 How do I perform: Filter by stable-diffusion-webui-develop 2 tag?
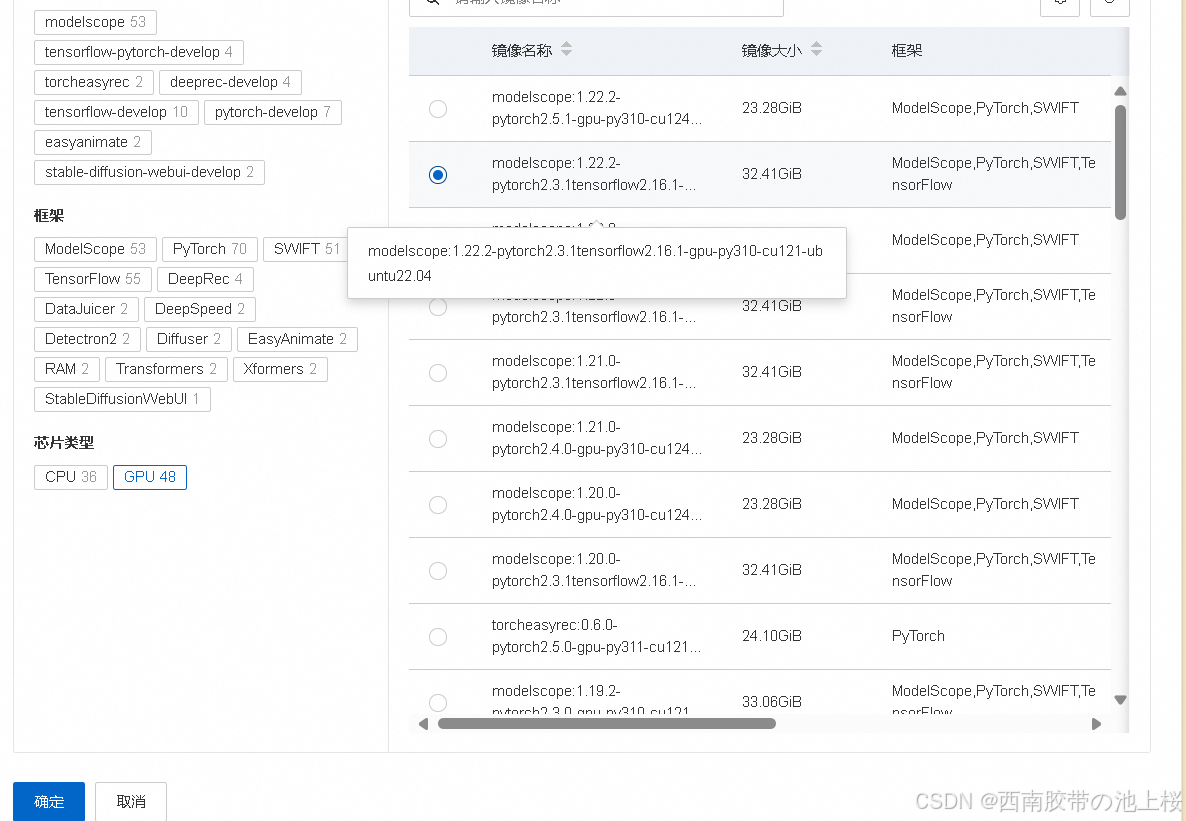[x=149, y=172]
